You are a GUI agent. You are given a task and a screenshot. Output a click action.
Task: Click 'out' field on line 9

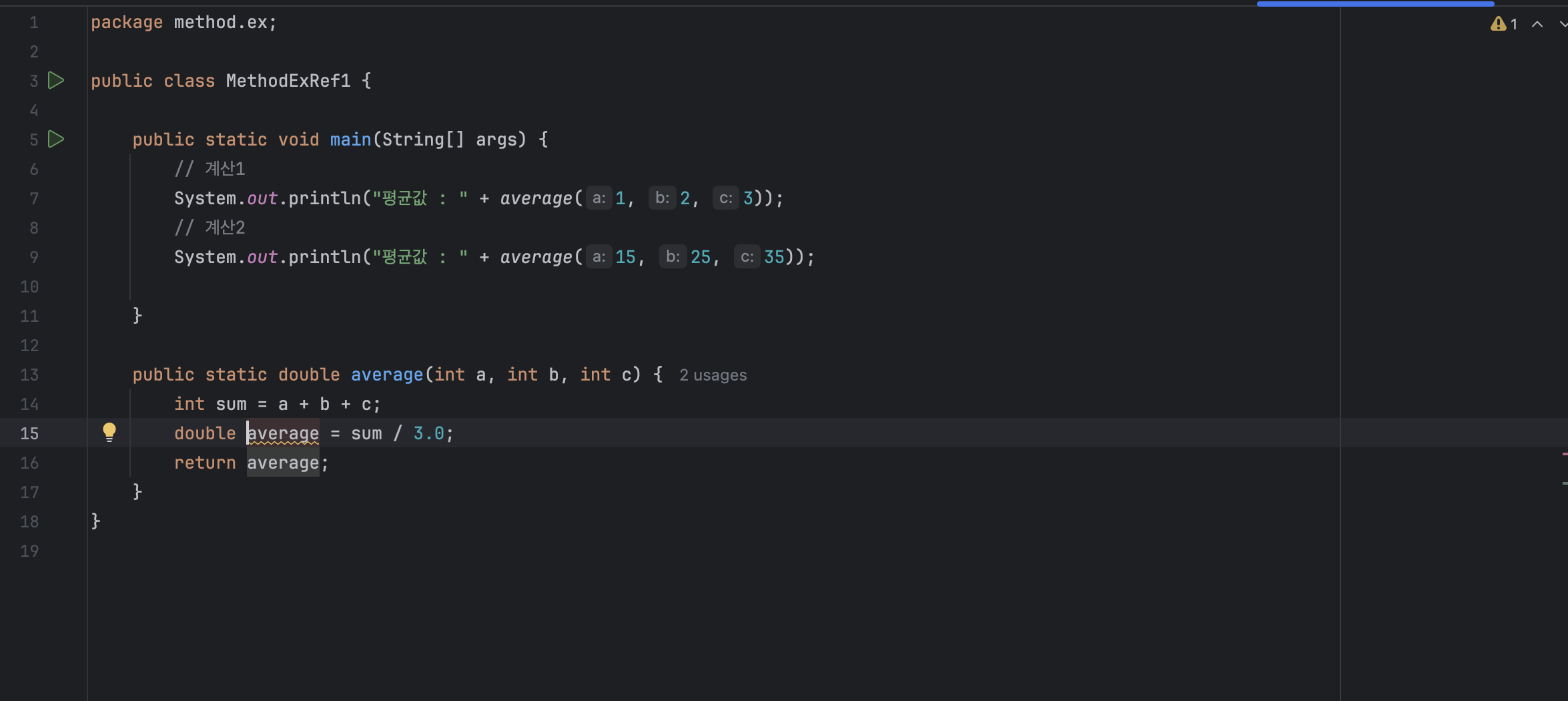(262, 257)
